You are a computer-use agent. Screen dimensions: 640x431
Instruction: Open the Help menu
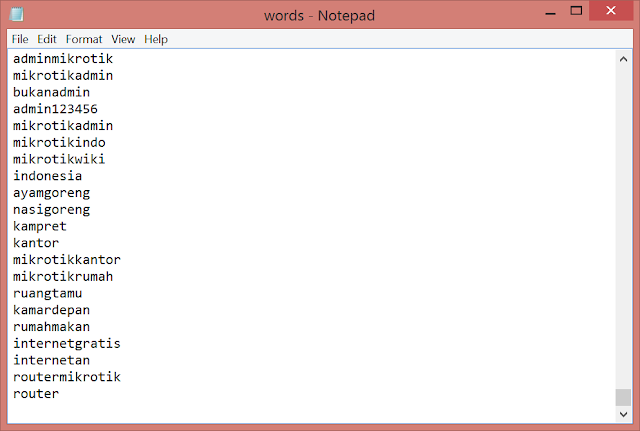click(x=156, y=39)
